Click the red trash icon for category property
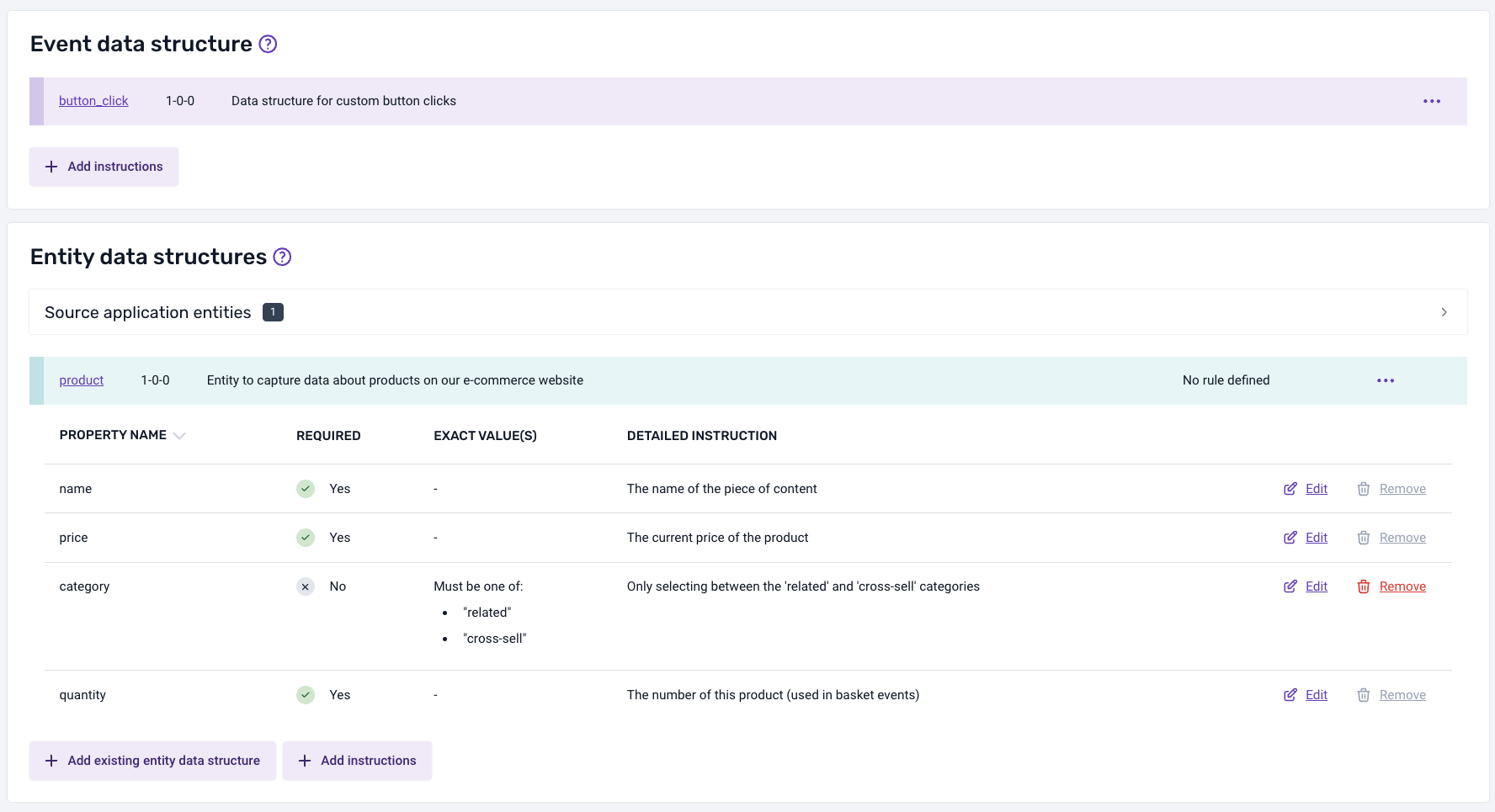This screenshot has height=812, width=1495. [x=1364, y=586]
